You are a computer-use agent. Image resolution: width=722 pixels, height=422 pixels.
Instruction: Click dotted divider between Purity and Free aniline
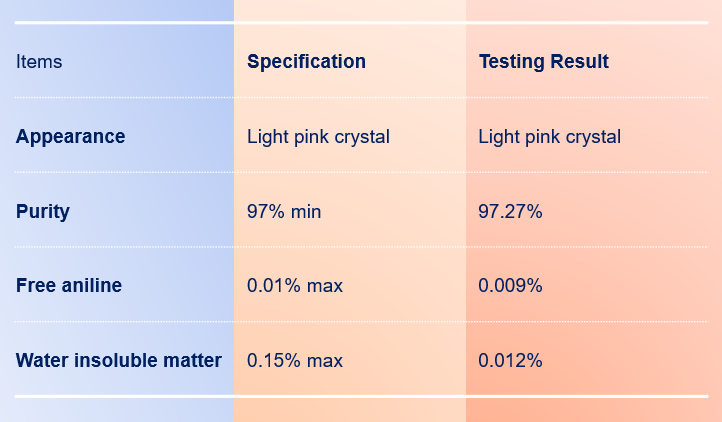(361, 247)
